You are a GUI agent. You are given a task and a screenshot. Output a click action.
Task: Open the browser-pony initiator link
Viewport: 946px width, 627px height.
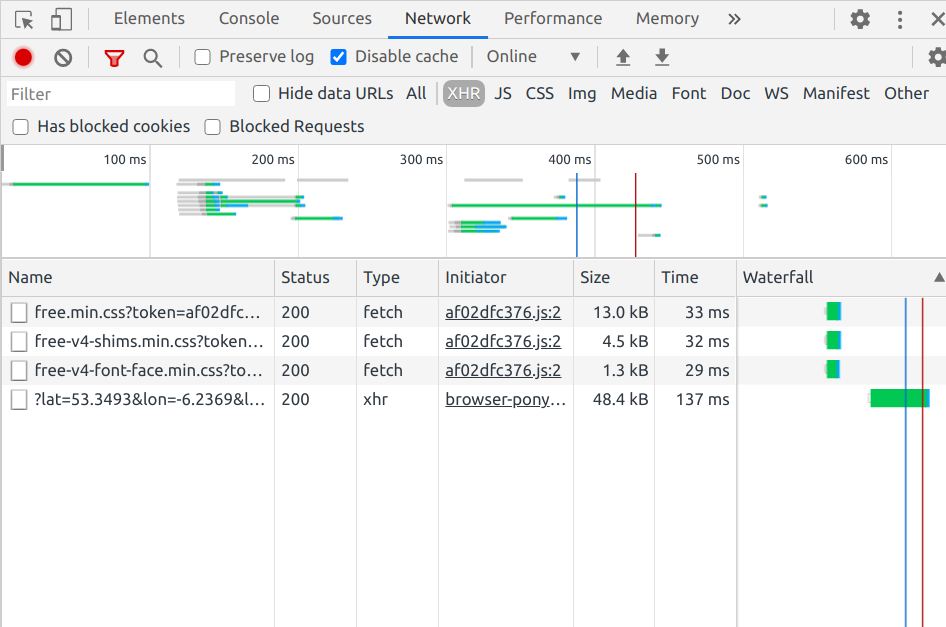tap(505, 399)
